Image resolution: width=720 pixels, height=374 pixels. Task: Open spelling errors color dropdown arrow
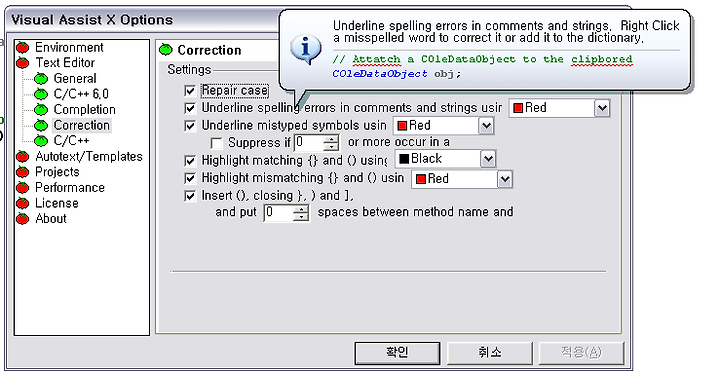coord(602,108)
